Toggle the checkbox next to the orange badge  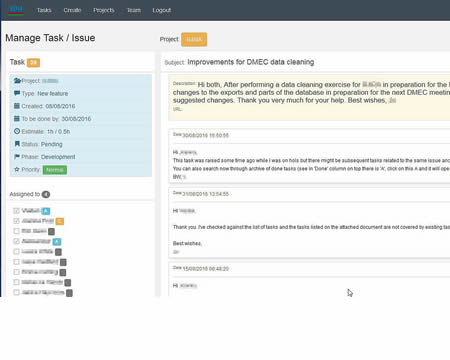pos(16,221)
